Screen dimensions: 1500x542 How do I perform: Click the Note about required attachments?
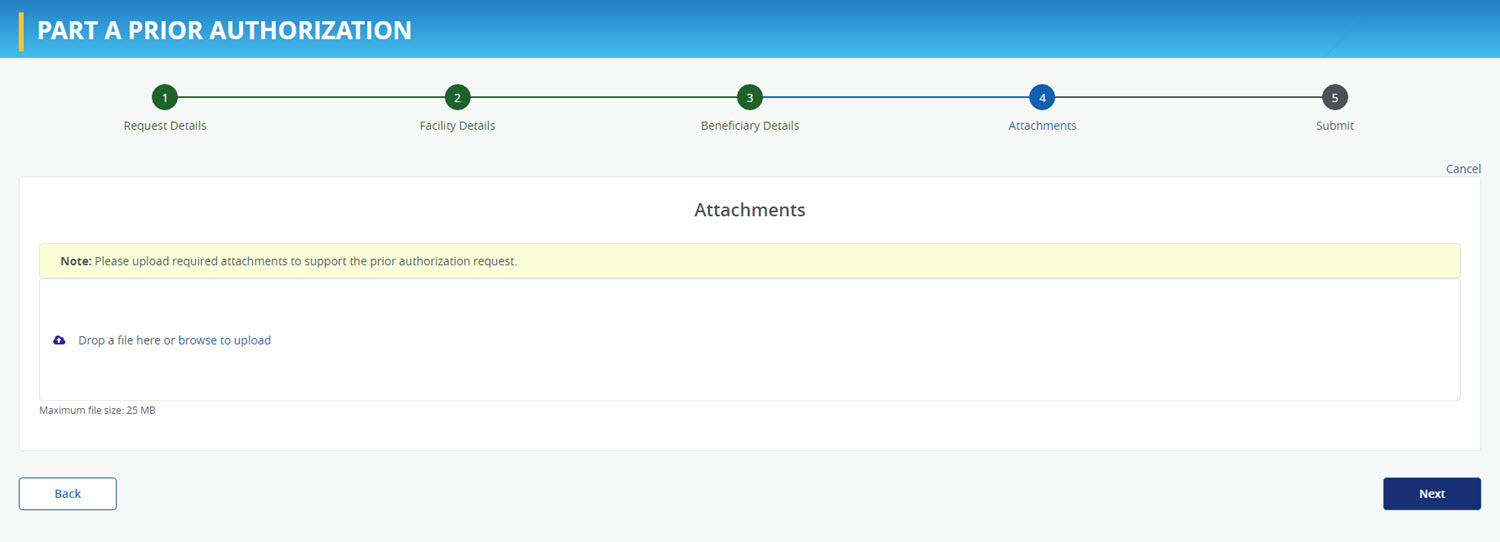(750, 261)
